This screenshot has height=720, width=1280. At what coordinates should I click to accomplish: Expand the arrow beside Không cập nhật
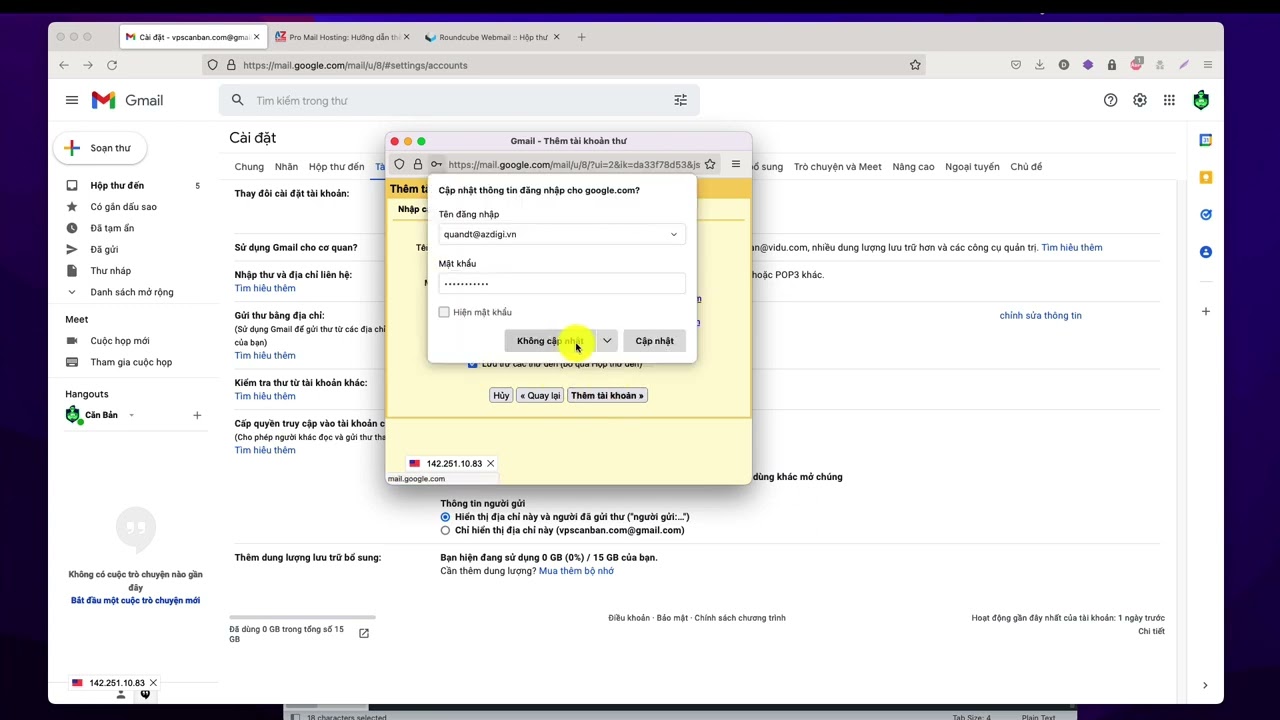[607, 341]
